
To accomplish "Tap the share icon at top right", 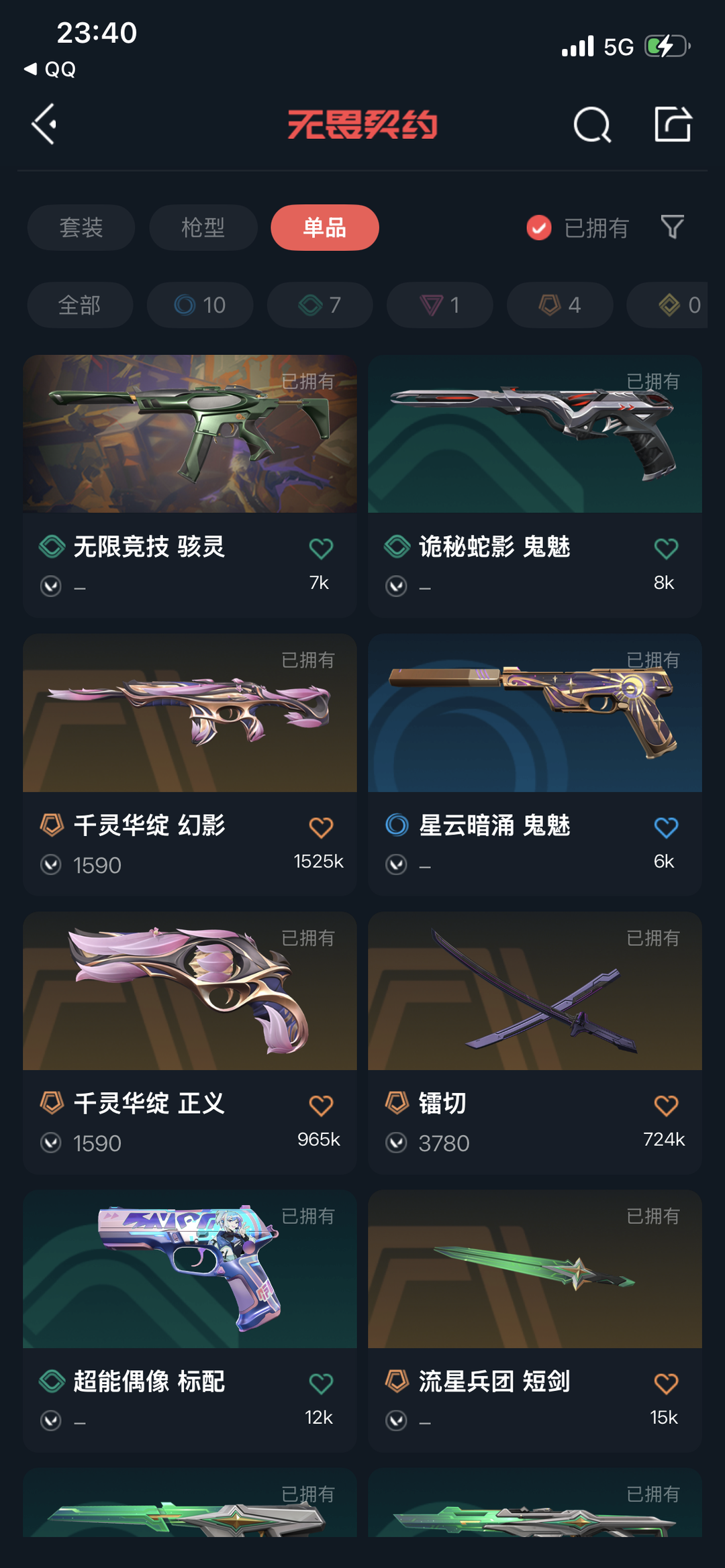I will pyautogui.click(x=673, y=124).
